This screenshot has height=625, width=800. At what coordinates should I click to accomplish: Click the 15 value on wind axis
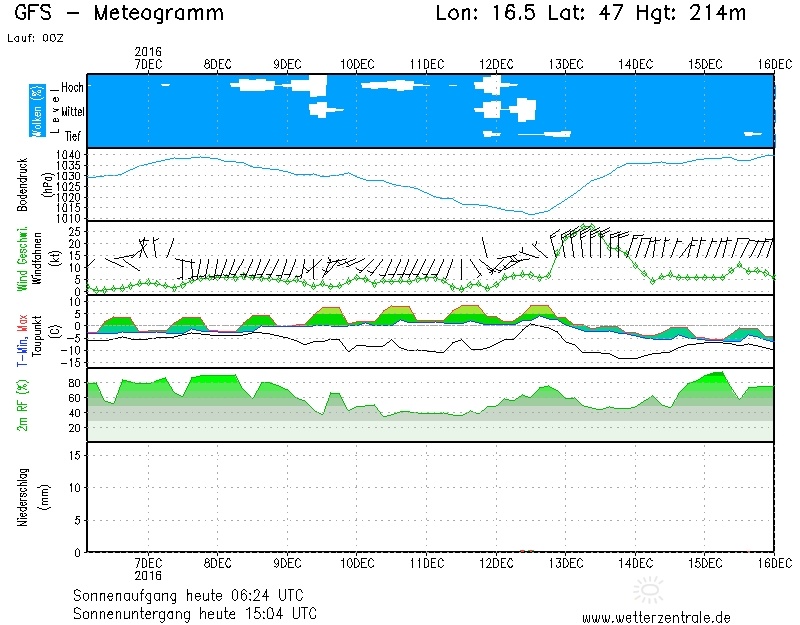coord(74,255)
